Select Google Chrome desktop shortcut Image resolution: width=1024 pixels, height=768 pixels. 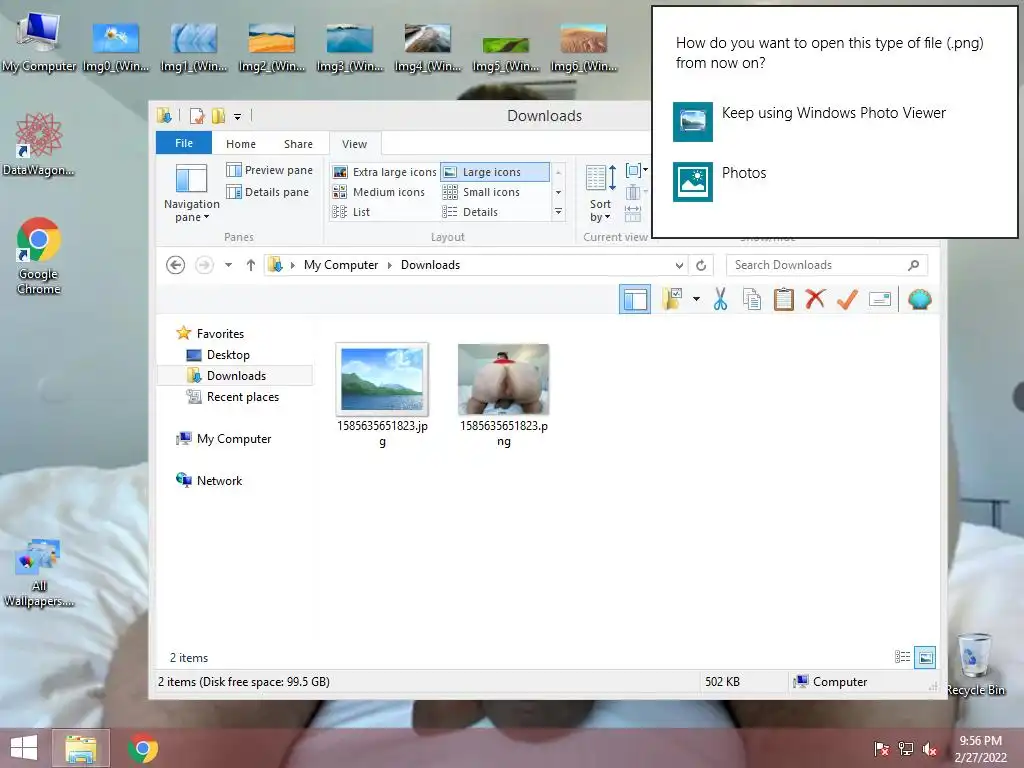[x=39, y=257]
